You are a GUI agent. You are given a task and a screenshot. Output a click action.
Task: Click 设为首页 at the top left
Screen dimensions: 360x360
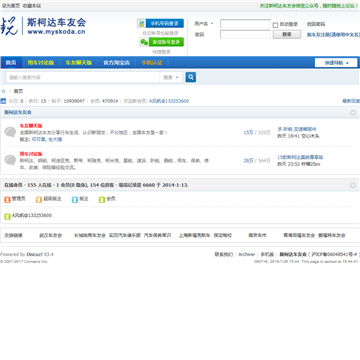point(11,6)
